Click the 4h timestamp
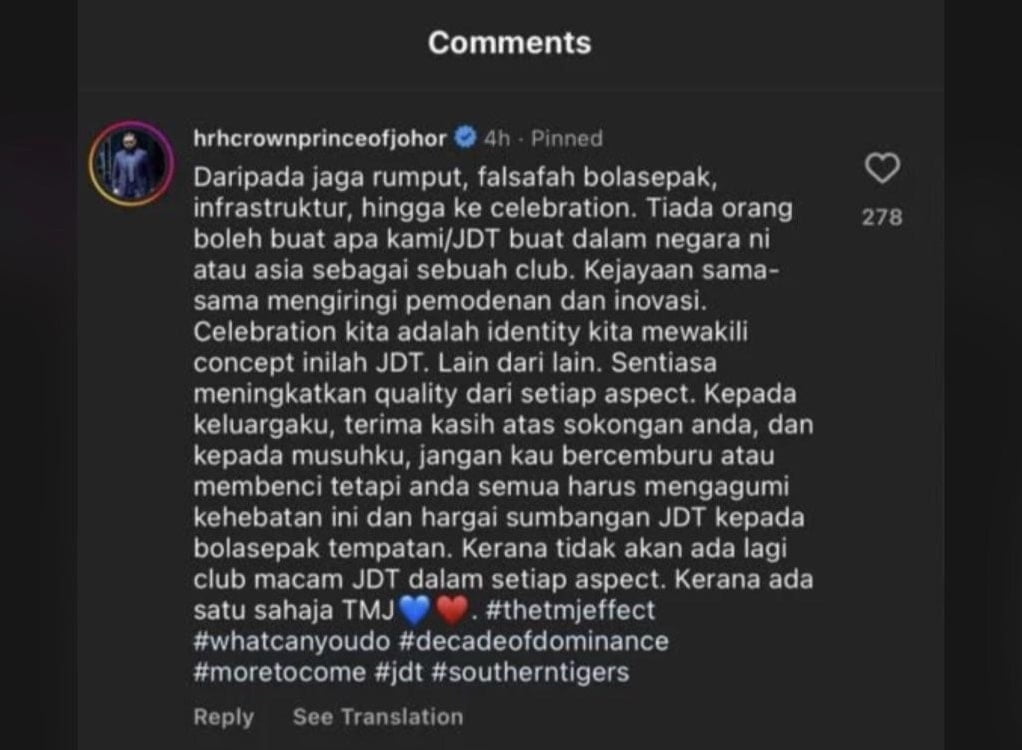Screen dimensions: 1022x750 click(x=497, y=138)
